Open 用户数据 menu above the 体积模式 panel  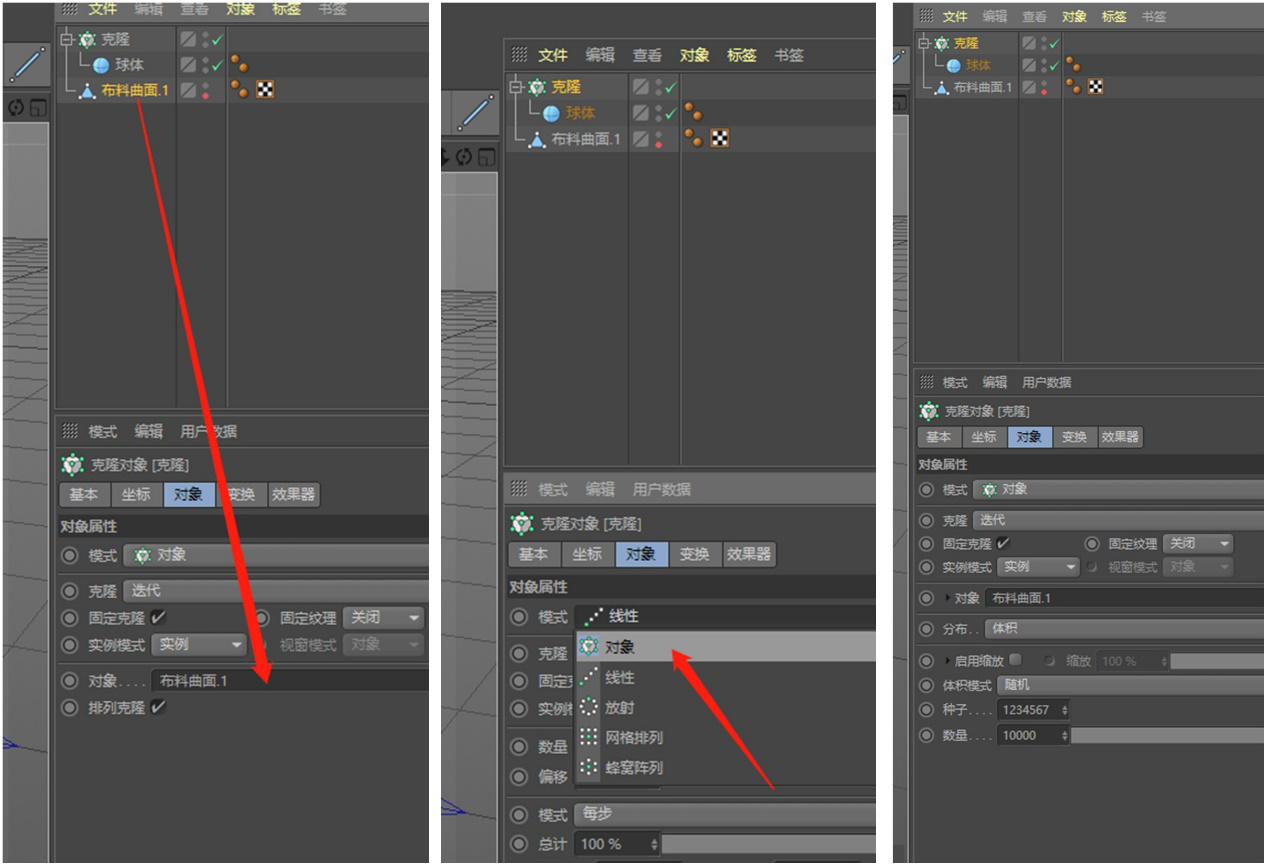point(1046,383)
